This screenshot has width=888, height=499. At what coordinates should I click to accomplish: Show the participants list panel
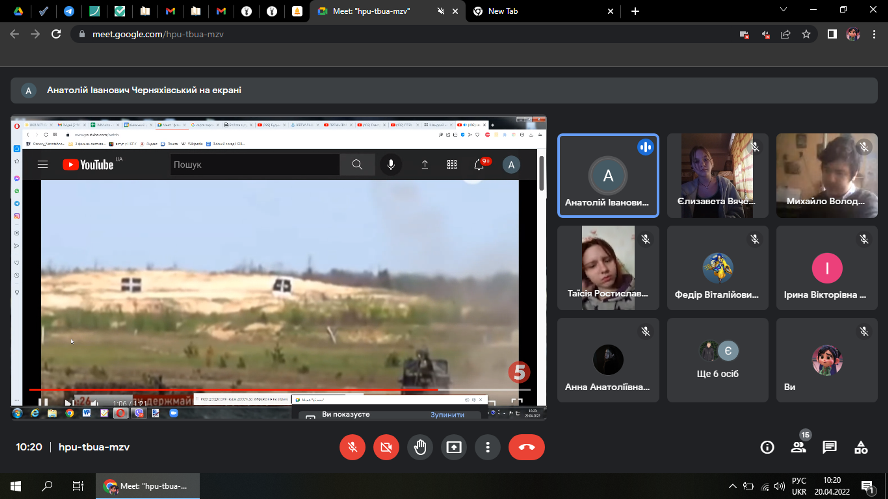click(798, 447)
